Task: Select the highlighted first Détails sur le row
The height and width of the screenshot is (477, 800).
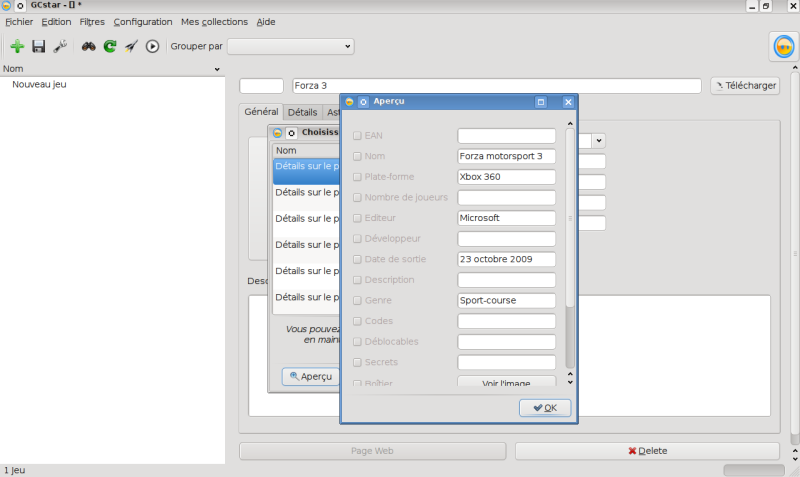Action: [x=306, y=171]
